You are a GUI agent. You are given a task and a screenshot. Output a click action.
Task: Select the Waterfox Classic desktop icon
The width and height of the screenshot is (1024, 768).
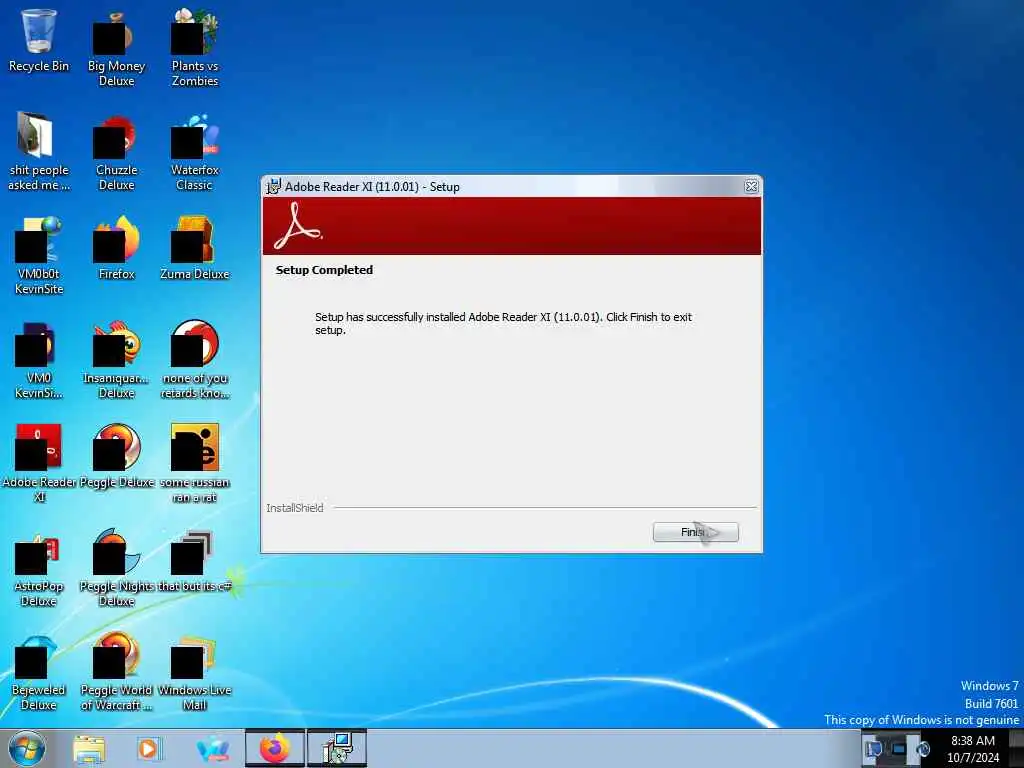pyautogui.click(x=195, y=153)
